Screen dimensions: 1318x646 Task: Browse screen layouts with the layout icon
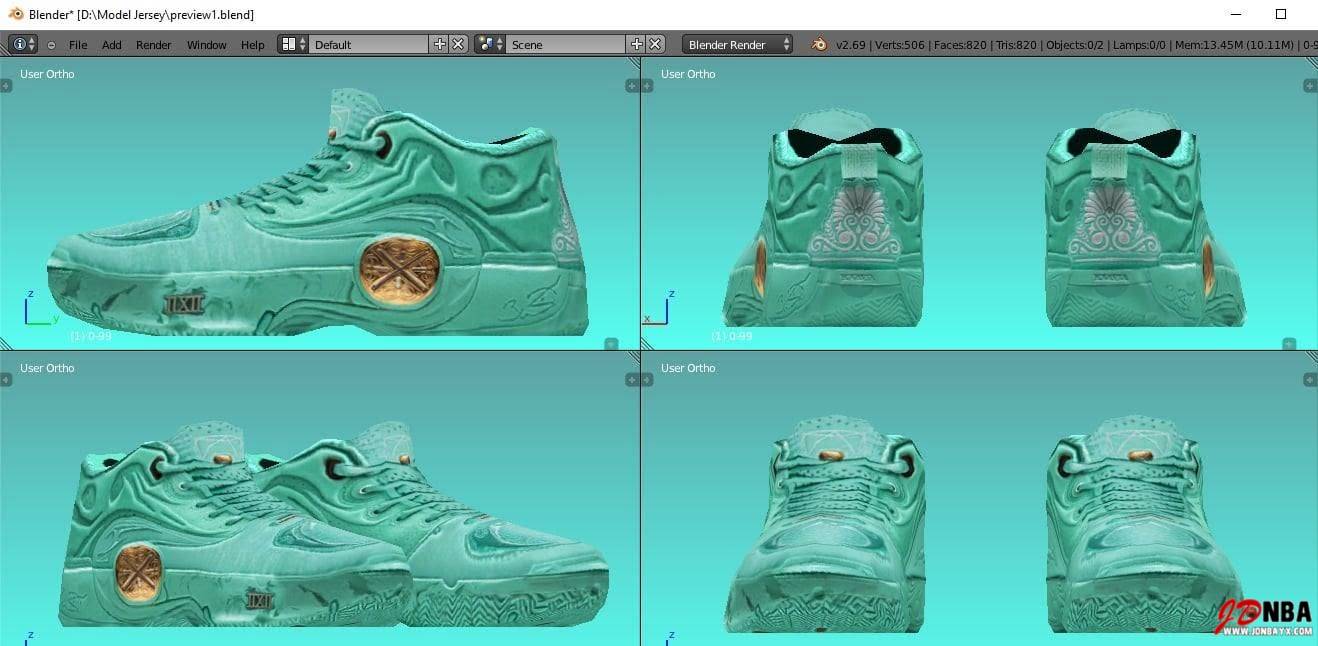294,44
